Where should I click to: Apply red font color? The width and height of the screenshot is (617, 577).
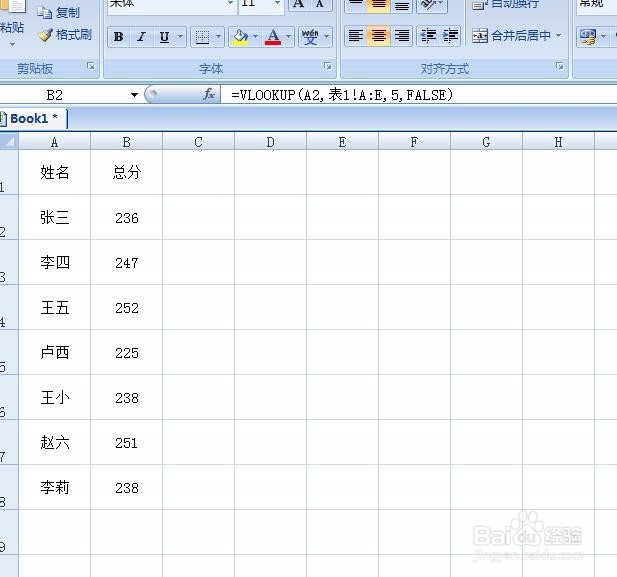[273, 37]
